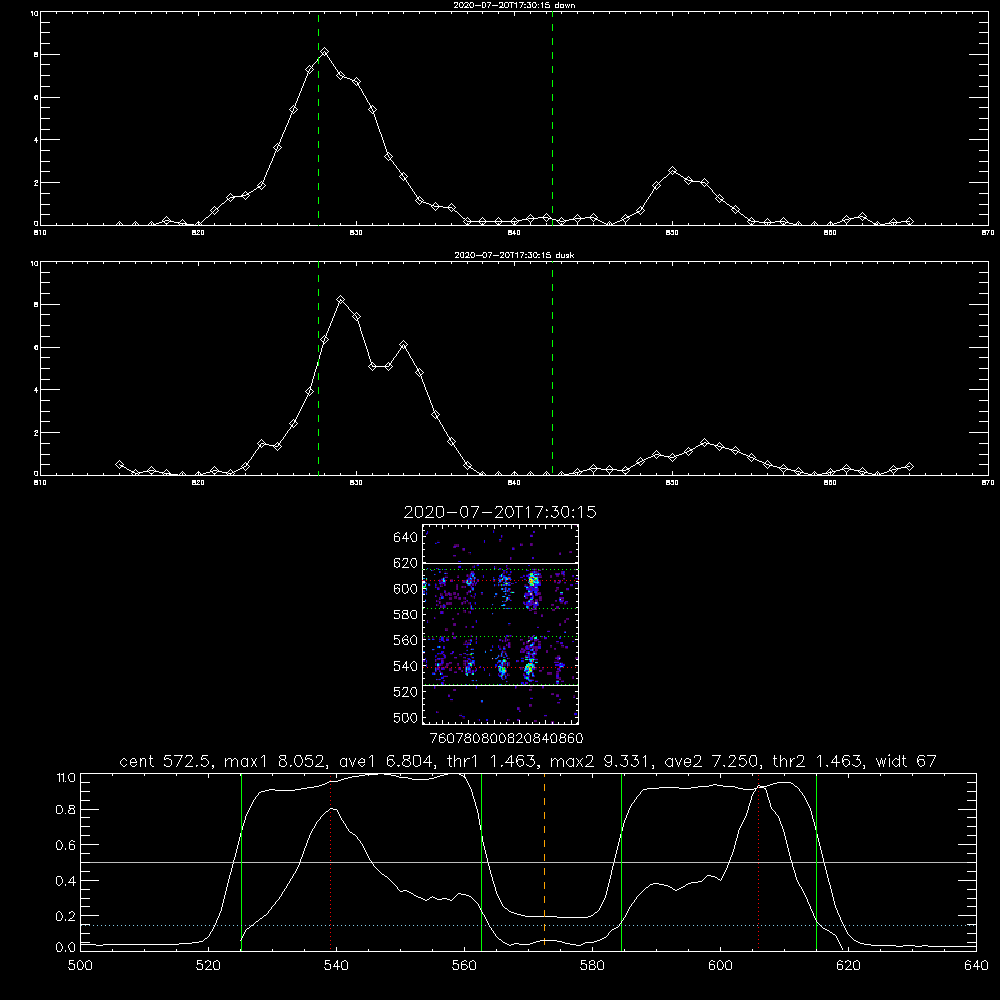1000x1000 pixels.
Task: Click the highest peak marker in the dawn plot
Action: (325, 52)
